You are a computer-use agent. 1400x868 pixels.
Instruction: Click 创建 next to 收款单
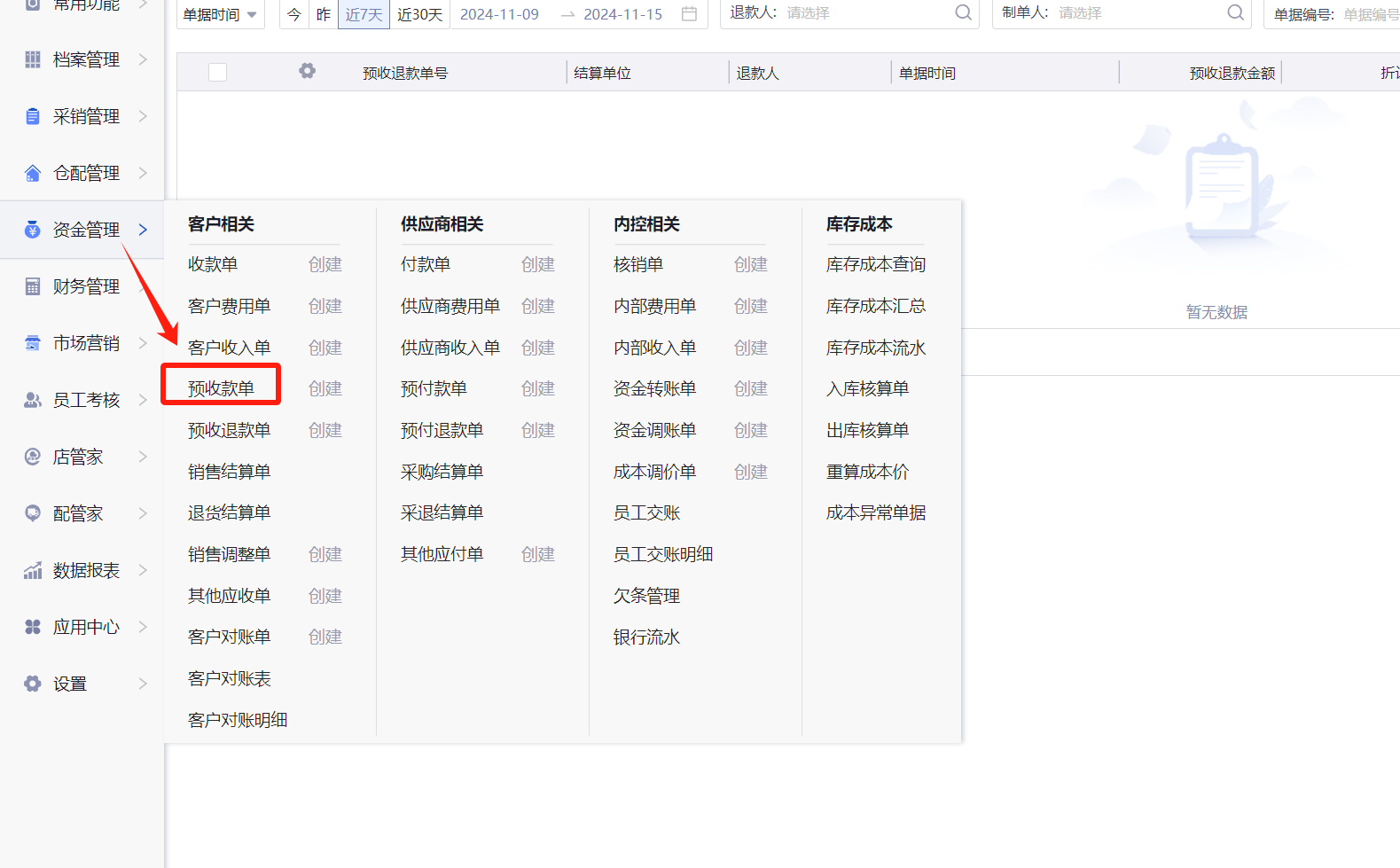pyautogui.click(x=325, y=264)
